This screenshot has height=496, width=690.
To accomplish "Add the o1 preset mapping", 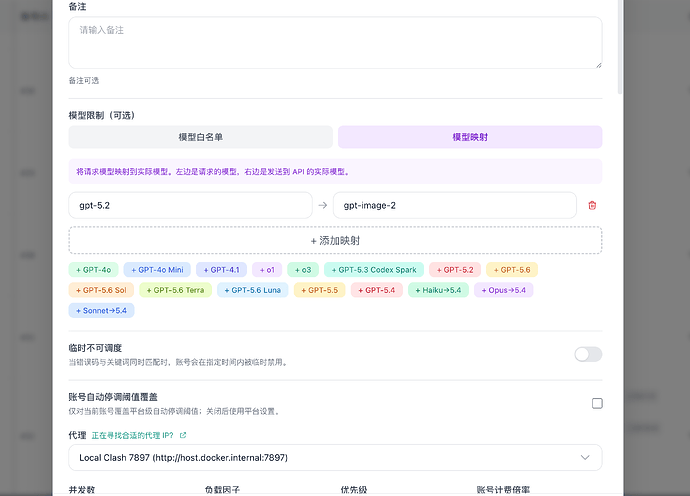I will (x=267, y=270).
